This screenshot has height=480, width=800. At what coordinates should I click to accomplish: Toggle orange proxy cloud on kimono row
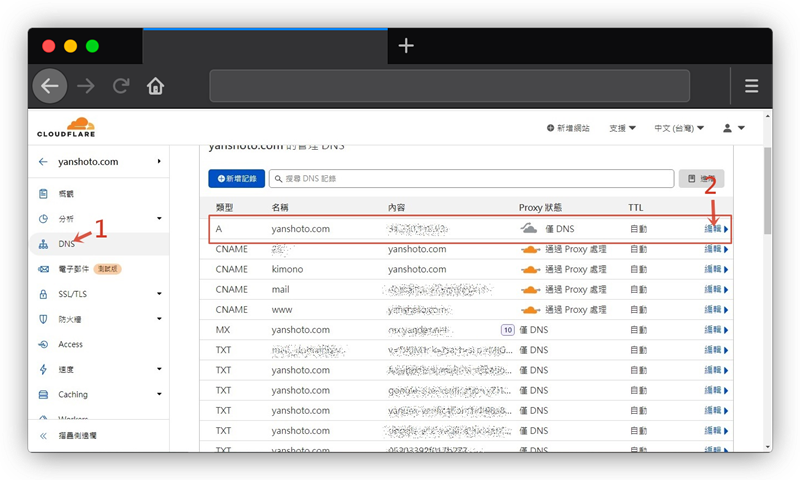click(x=530, y=269)
